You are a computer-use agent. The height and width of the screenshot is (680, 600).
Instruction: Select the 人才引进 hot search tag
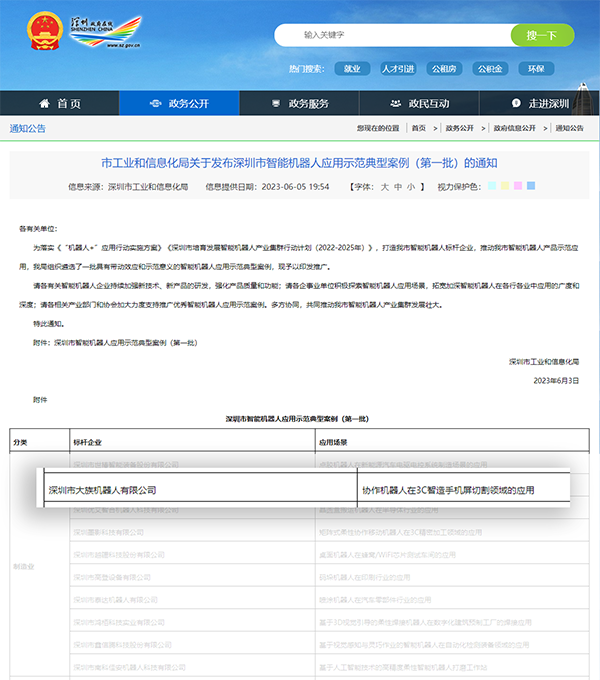point(398,69)
